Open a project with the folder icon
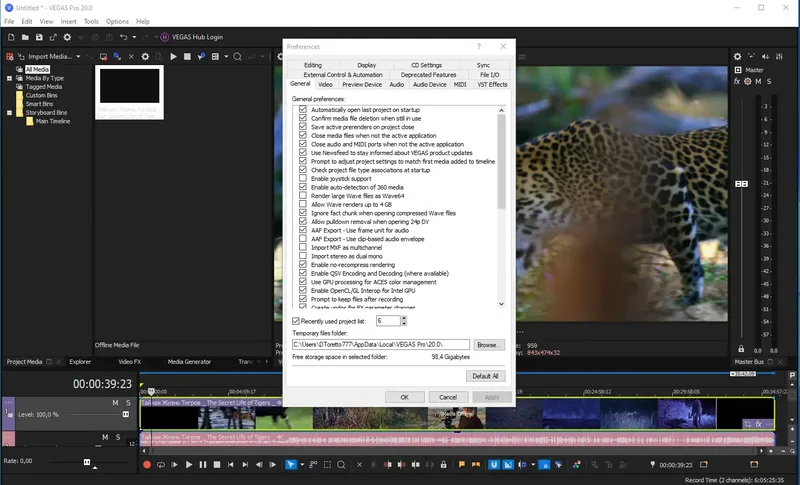 [x=24, y=37]
